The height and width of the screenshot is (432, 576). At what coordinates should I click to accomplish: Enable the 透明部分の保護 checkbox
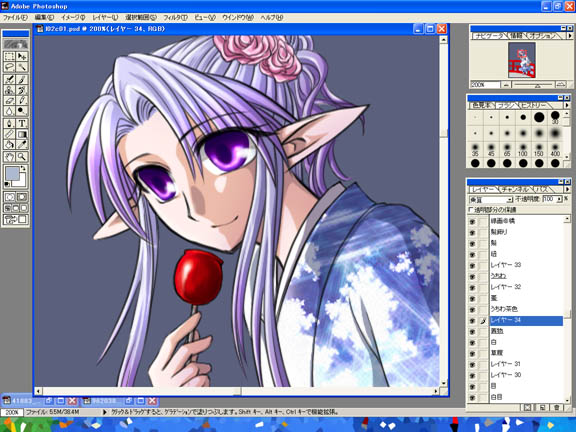point(471,210)
